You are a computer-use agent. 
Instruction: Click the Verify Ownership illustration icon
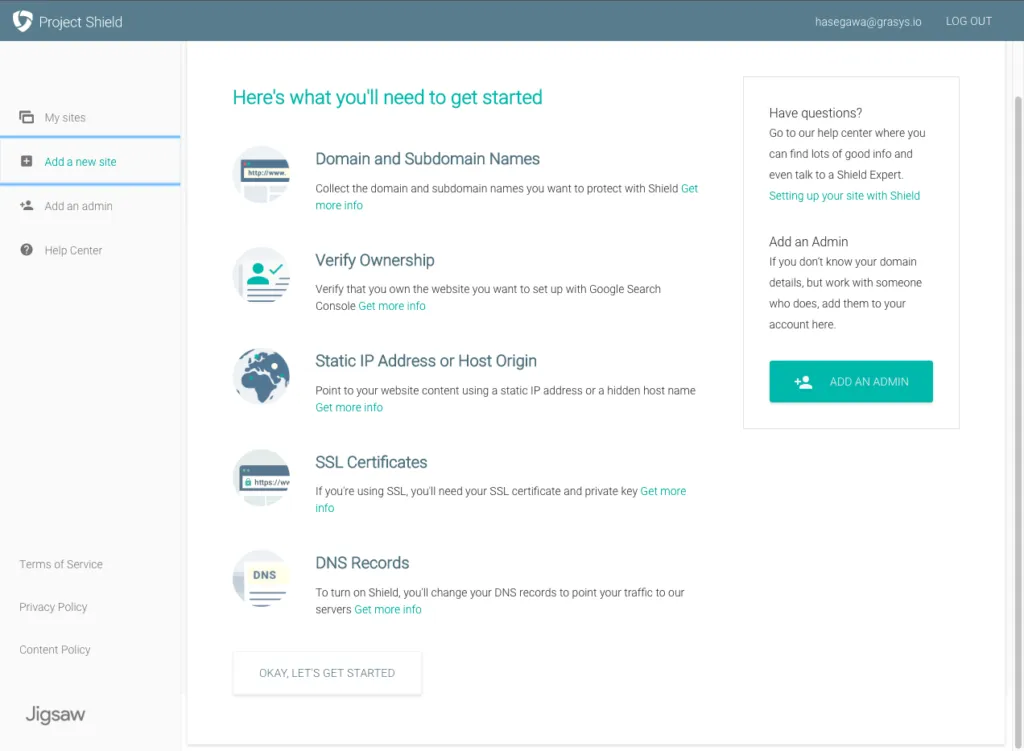(261, 276)
